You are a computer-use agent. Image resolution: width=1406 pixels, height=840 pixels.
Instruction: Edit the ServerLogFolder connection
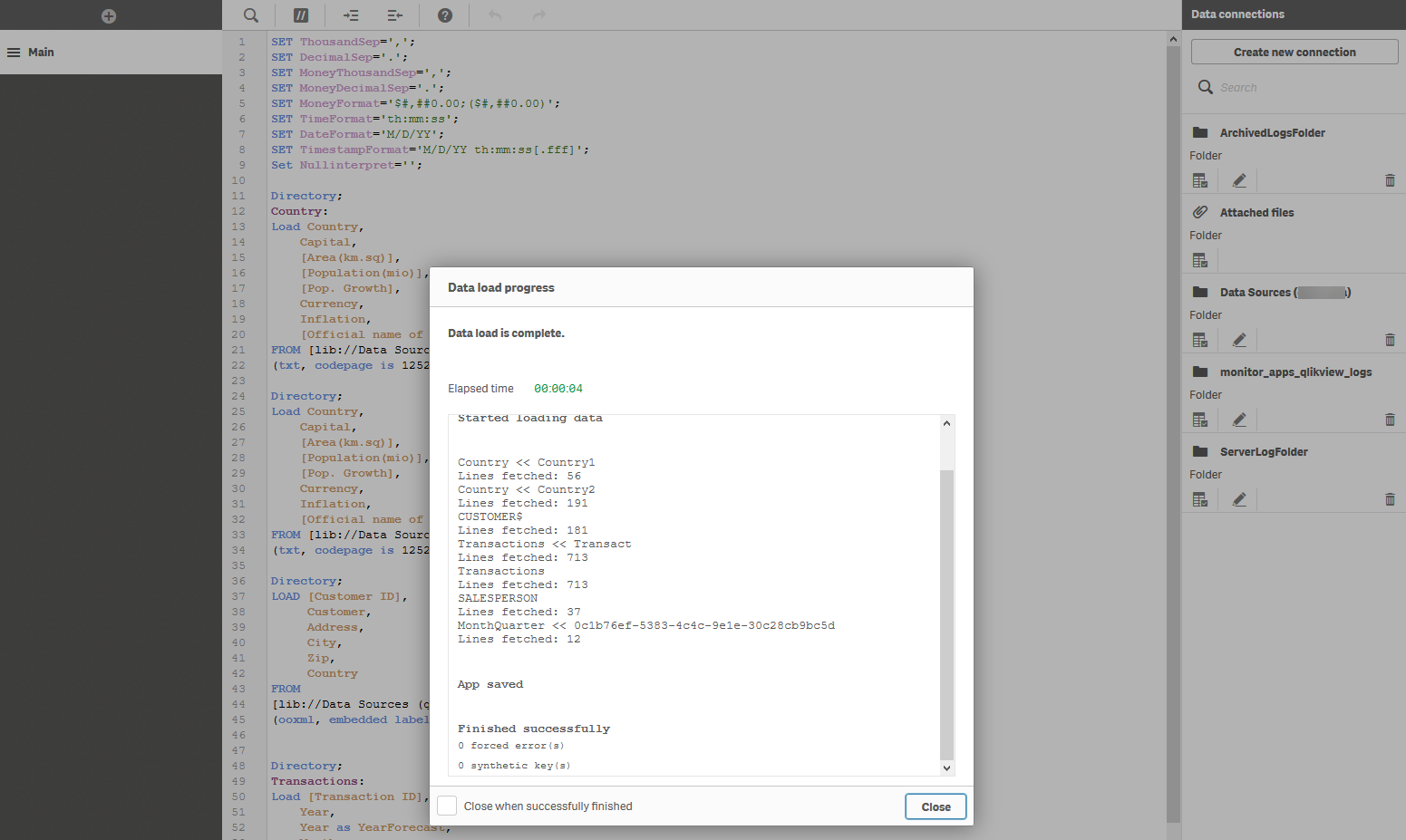pos(1239,499)
